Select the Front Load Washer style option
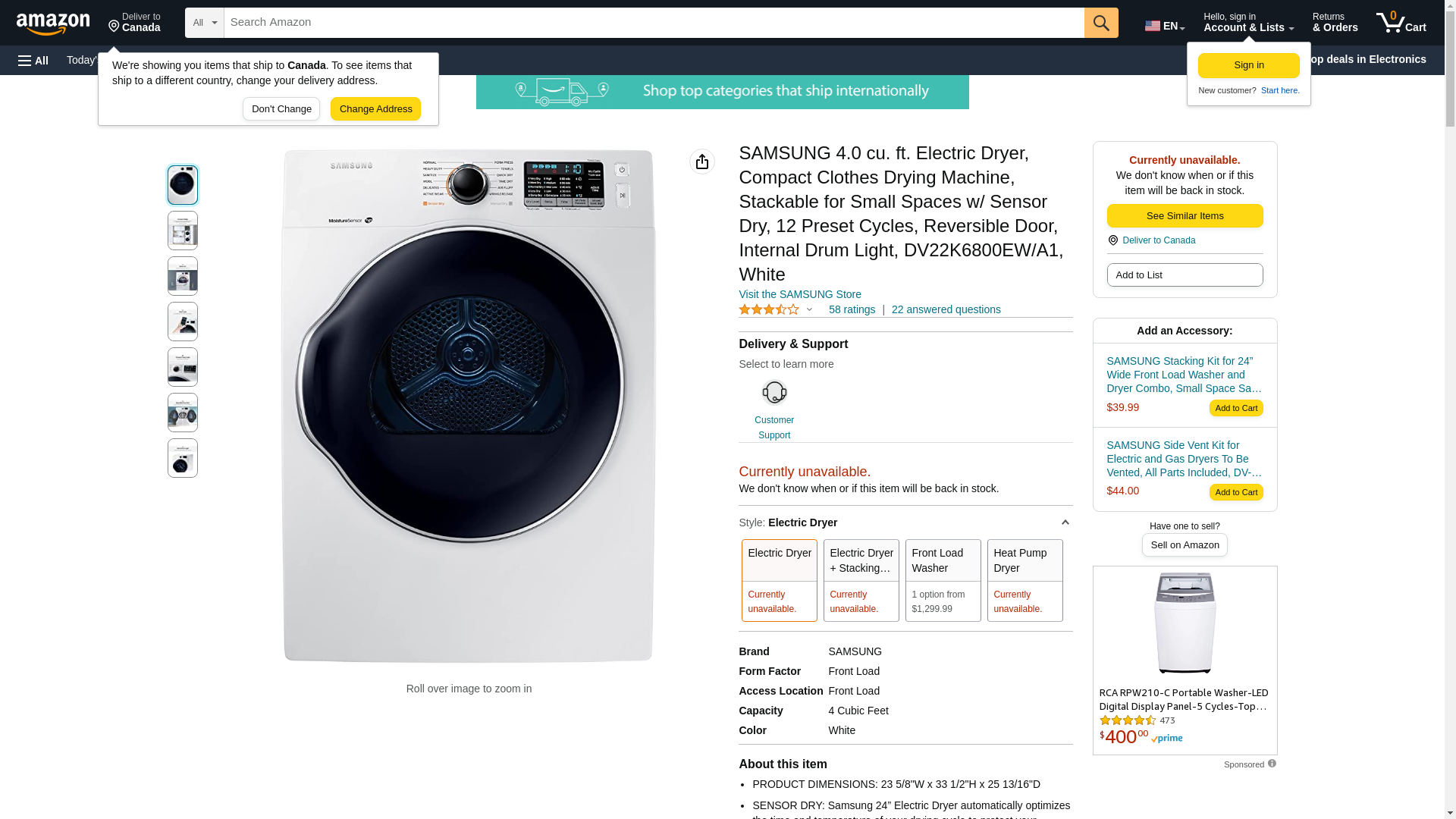 click(943, 580)
